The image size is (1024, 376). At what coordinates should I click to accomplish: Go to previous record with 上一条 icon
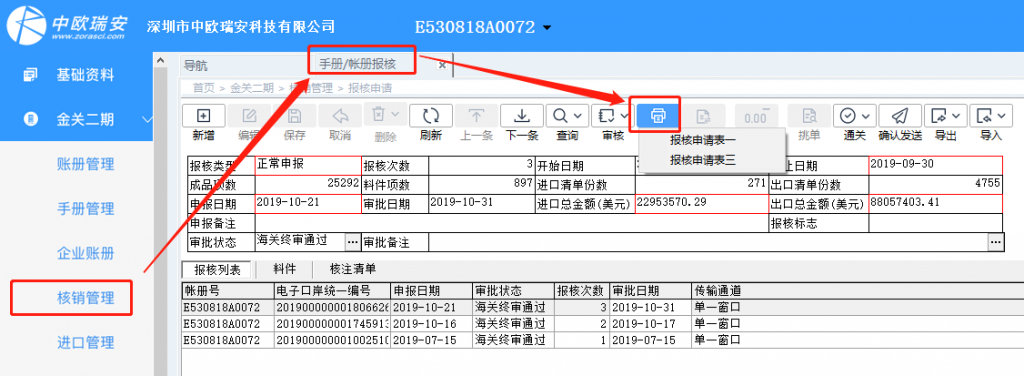(x=476, y=116)
